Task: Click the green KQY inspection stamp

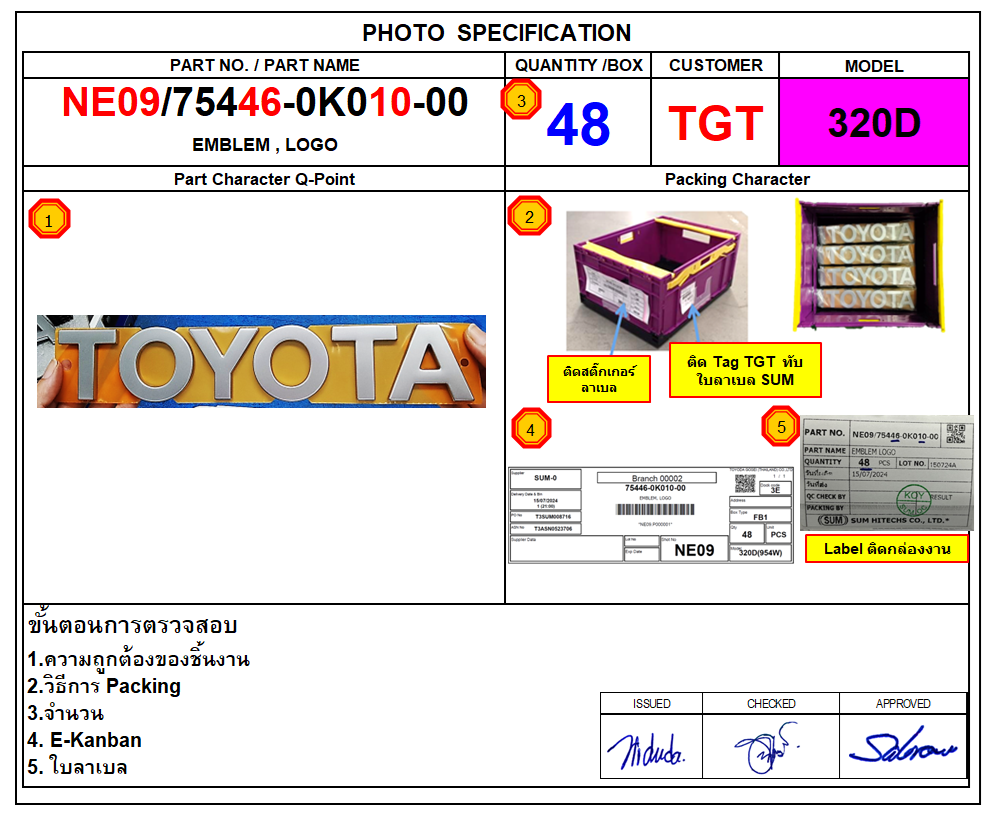Action: pyautogui.click(x=914, y=500)
